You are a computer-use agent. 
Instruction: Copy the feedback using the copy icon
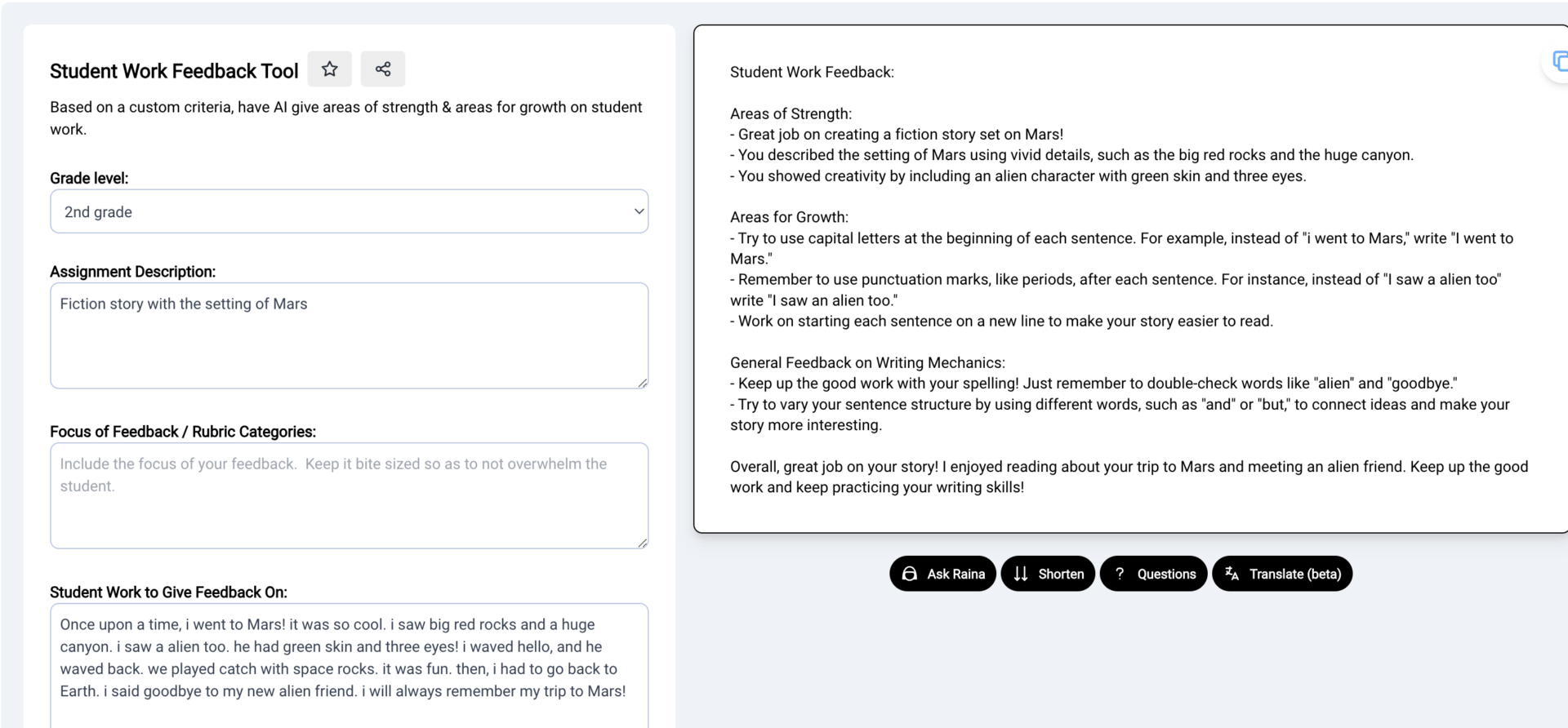(x=1560, y=62)
